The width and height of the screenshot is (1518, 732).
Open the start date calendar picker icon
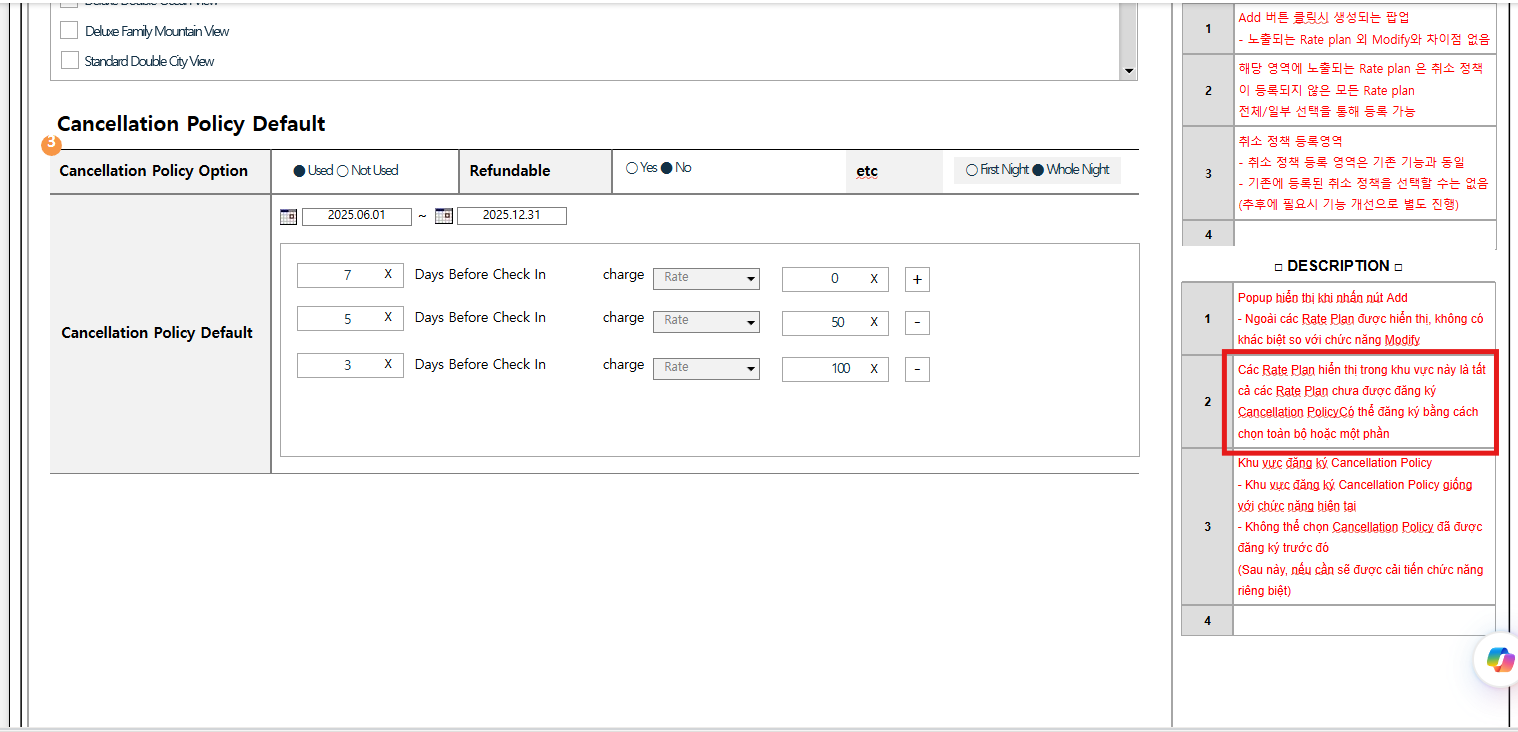(x=288, y=216)
